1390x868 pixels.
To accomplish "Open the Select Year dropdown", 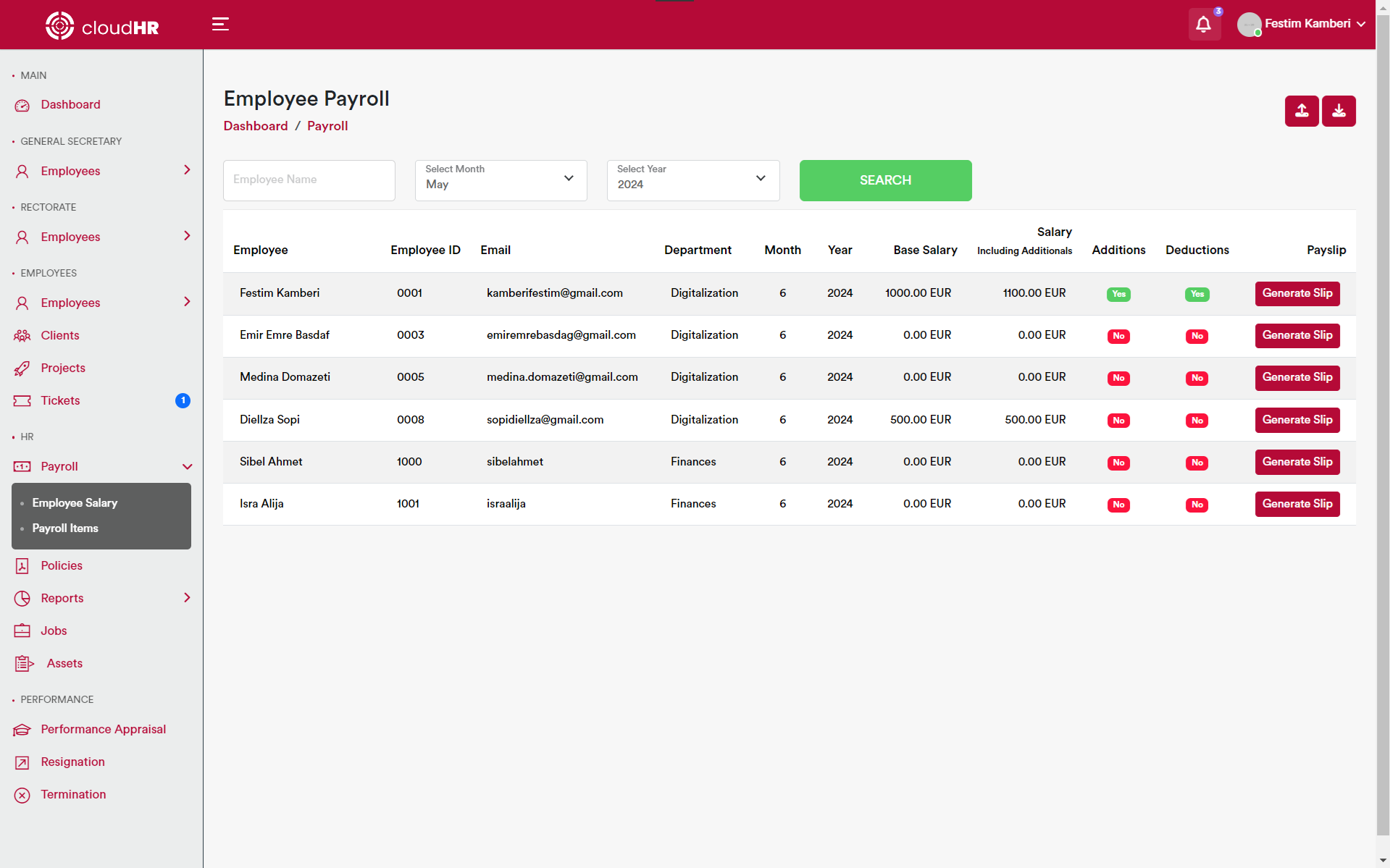I will (692, 180).
